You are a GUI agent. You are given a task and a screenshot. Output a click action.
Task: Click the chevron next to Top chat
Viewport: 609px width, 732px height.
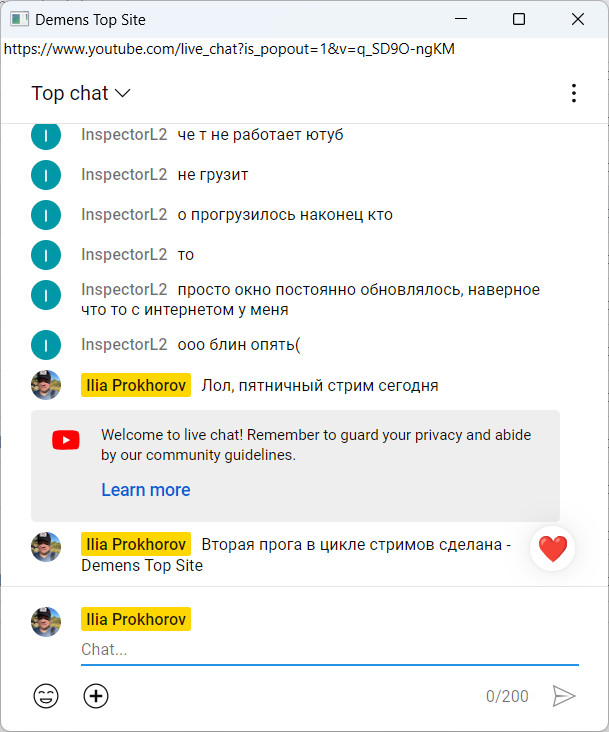[x=122, y=93]
